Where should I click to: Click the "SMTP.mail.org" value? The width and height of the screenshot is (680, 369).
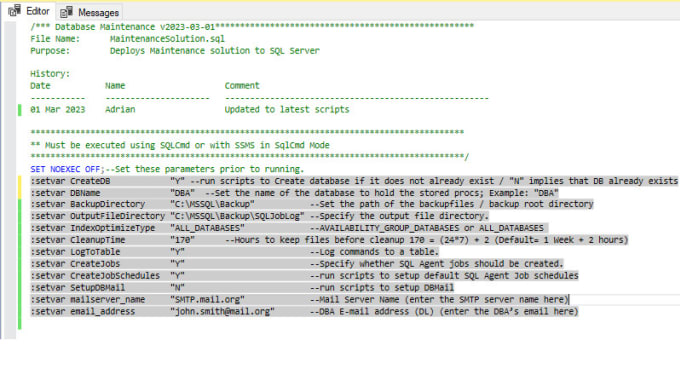pyautogui.click(x=207, y=300)
